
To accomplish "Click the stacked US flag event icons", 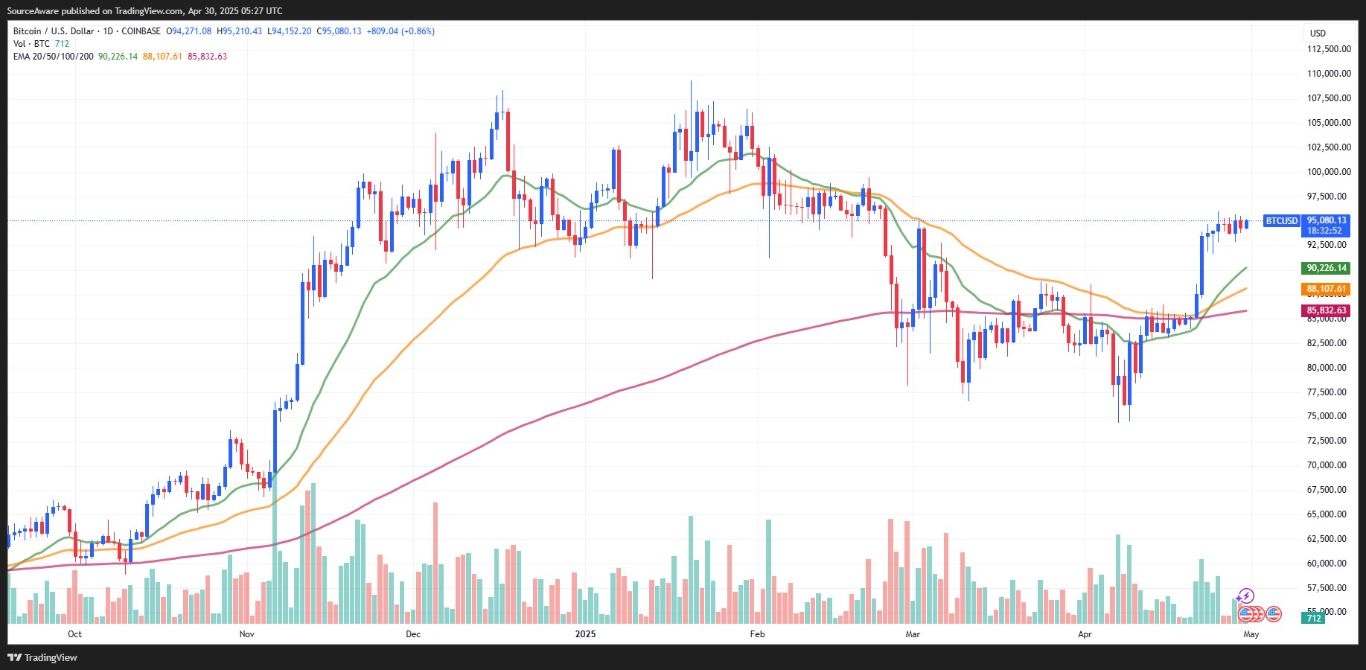I will [x=1248, y=613].
